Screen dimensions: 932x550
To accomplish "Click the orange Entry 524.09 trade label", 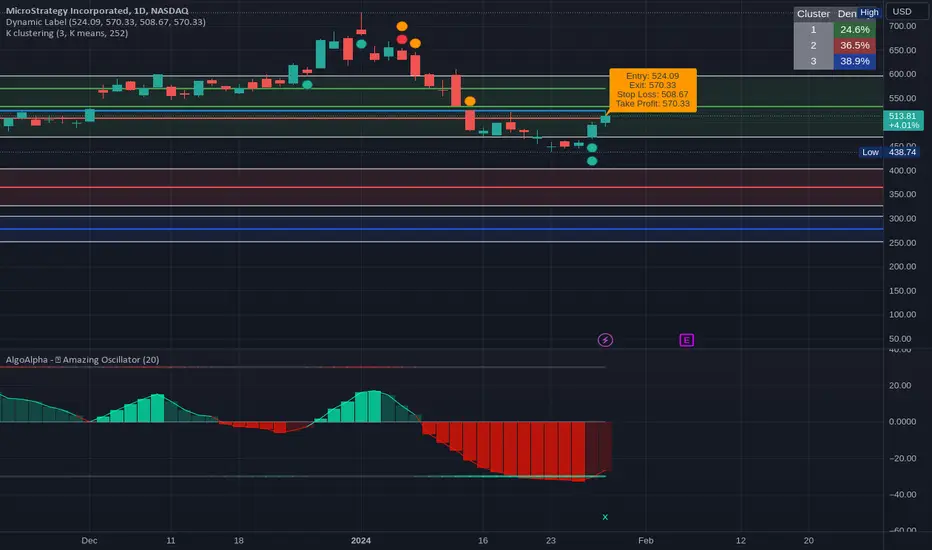I will [653, 90].
